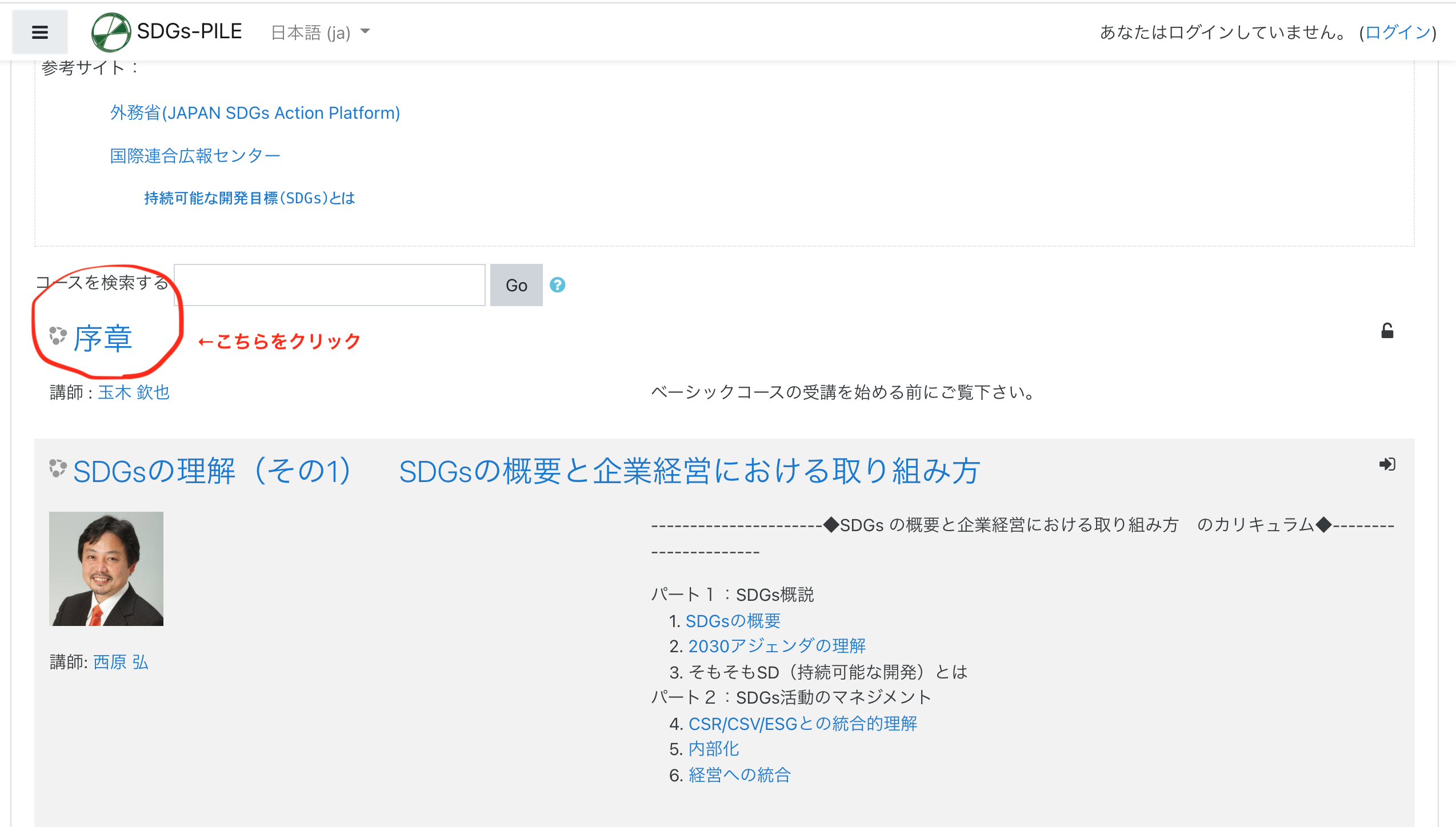Click the self enrolment login icon
Viewport: 1456px width, 827px height.
[1387, 464]
